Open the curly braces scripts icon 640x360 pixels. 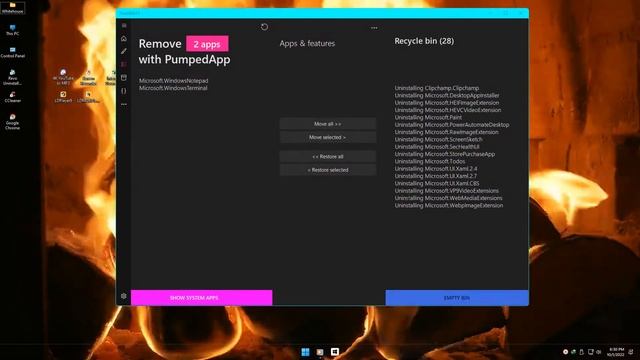pyautogui.click(x=124, y=91)
